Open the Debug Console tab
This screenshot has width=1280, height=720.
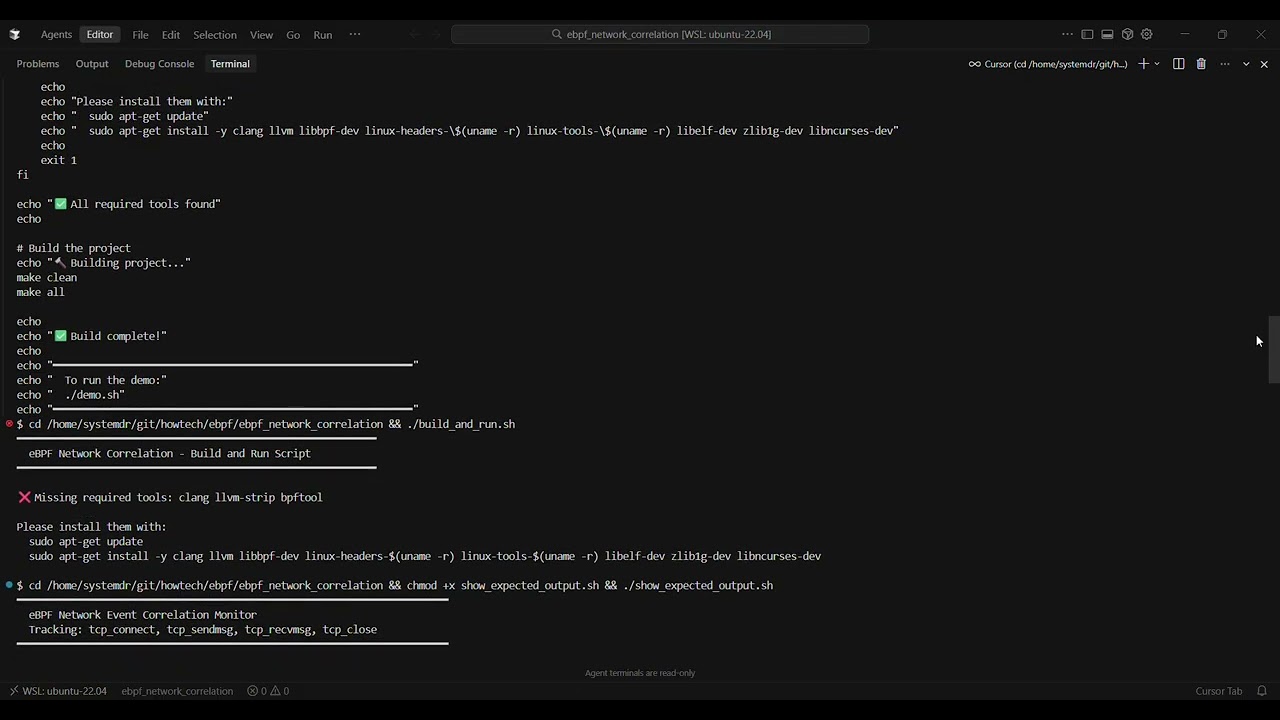[159, 64]
